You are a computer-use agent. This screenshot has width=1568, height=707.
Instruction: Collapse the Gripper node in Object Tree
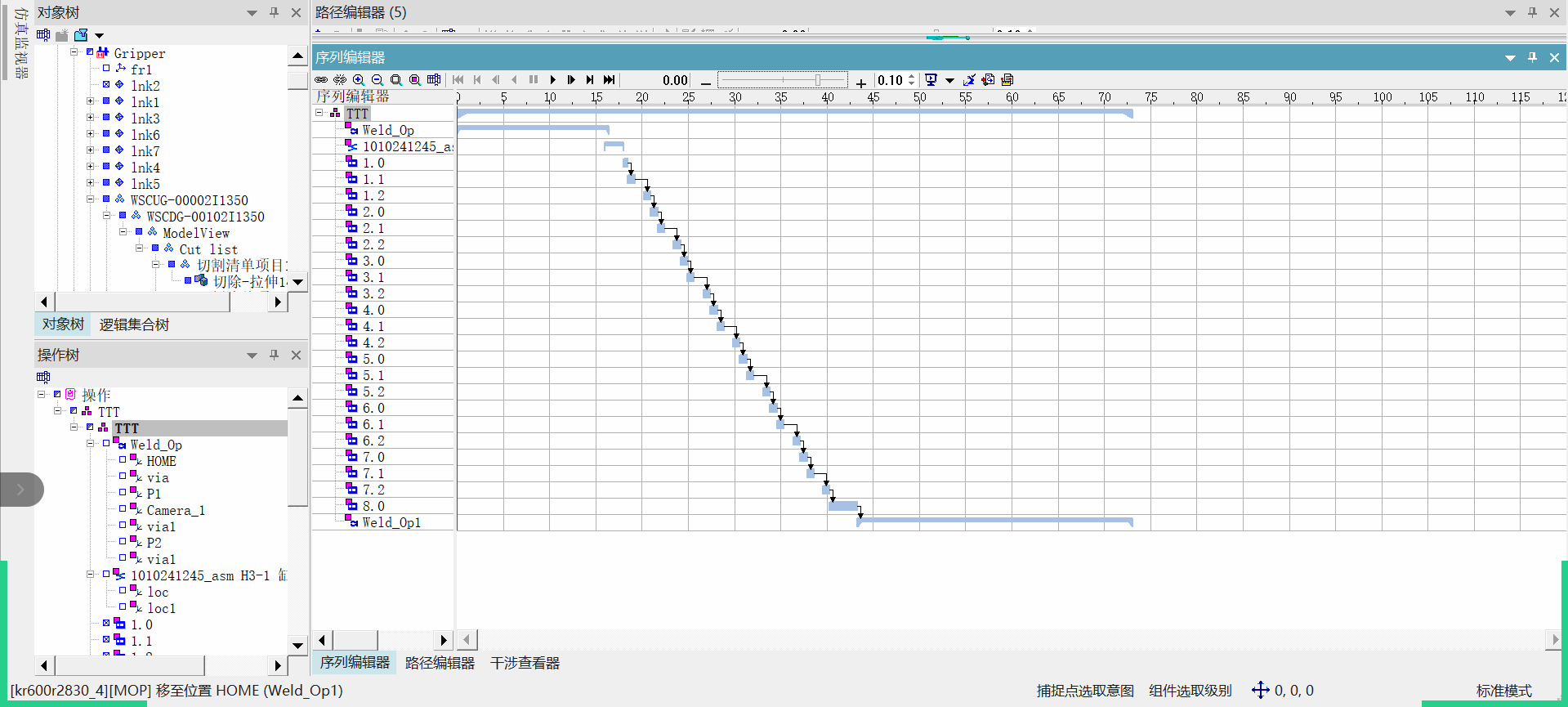(74, 52)
